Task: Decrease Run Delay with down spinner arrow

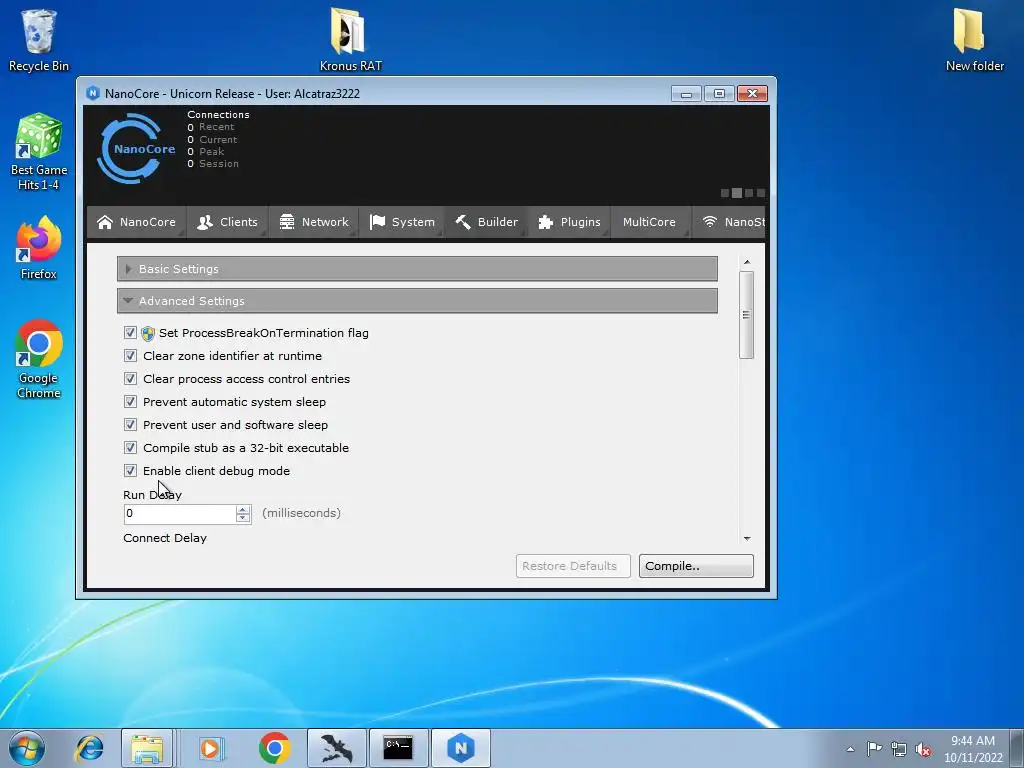Action: point(243,518)
